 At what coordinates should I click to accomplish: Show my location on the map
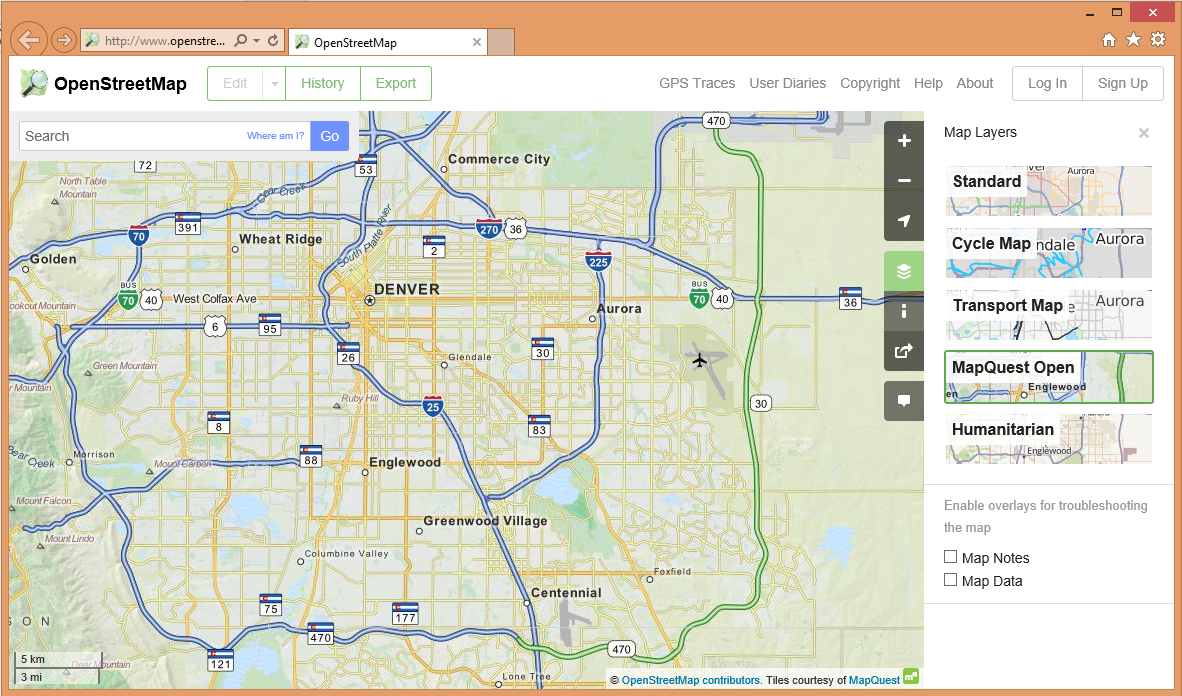(x=904, y=221)
